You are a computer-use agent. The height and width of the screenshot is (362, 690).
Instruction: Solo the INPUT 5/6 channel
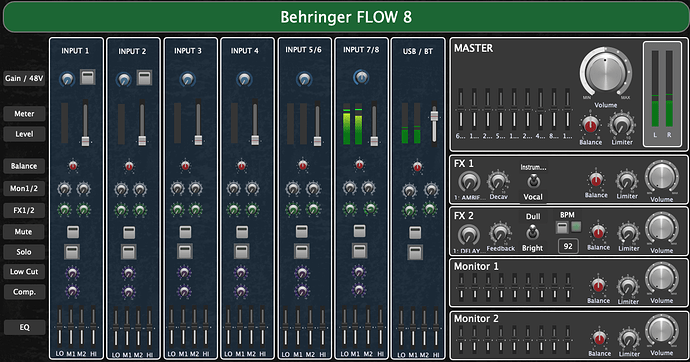point(302,252)
